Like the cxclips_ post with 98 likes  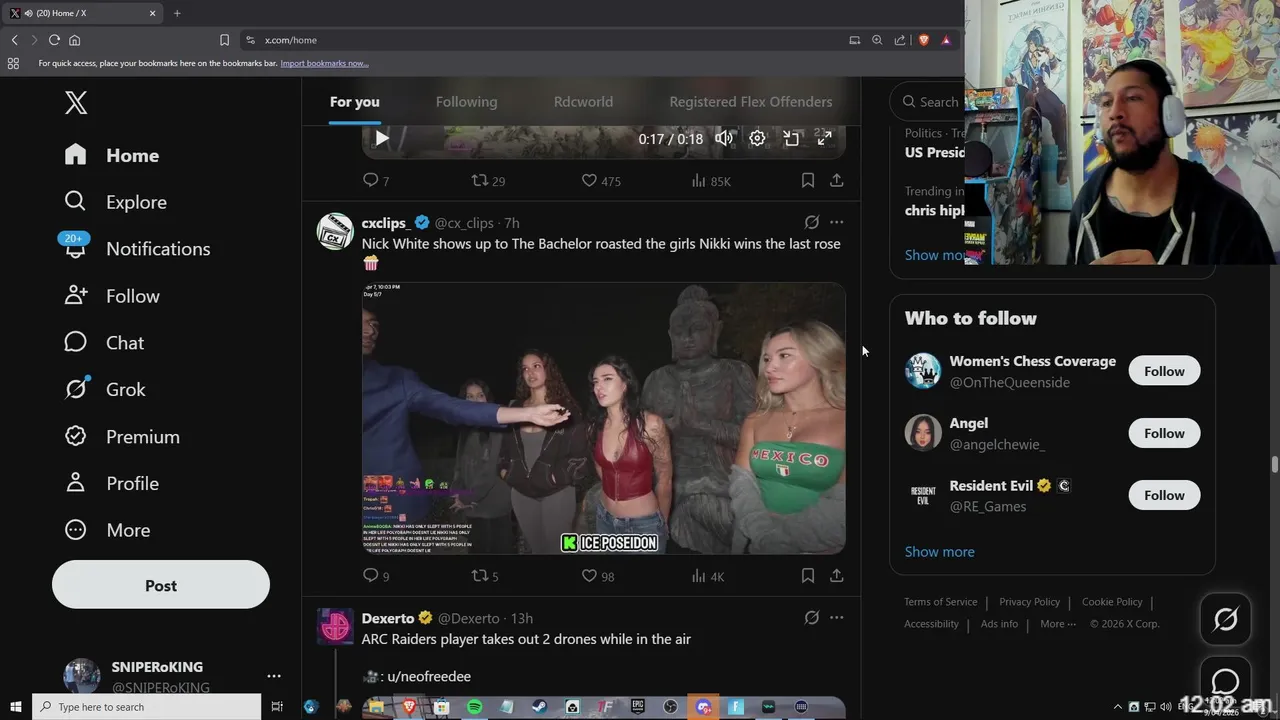coord(598,576)
